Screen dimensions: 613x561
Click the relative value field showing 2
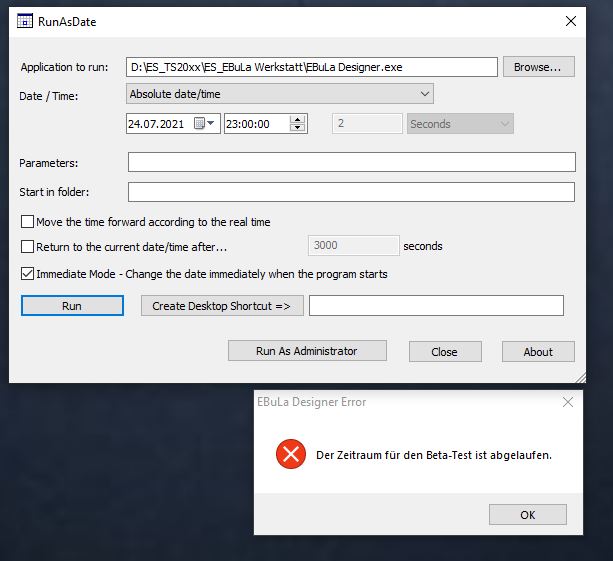367,124
